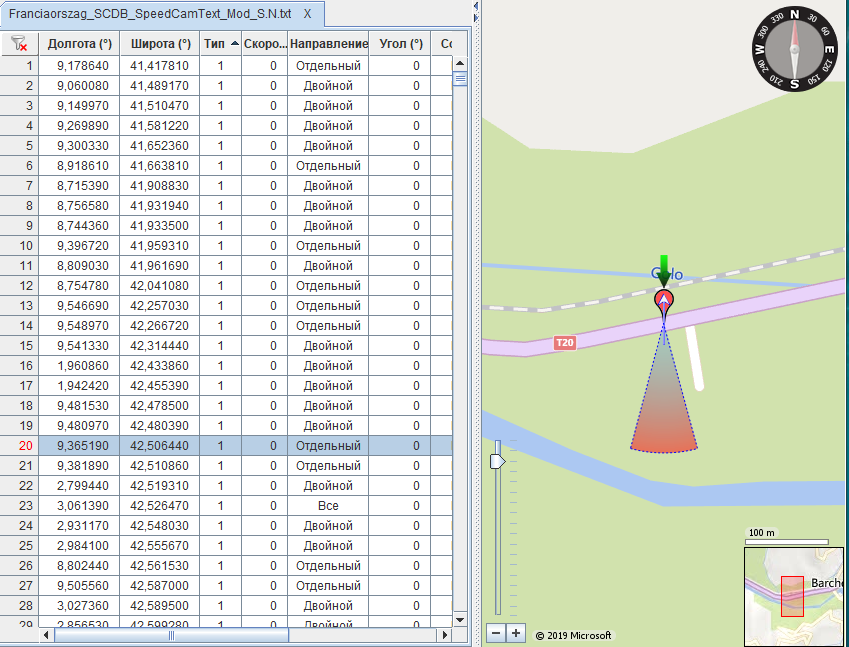Click longitude cell 1,960860

click(x=79, y=367)
